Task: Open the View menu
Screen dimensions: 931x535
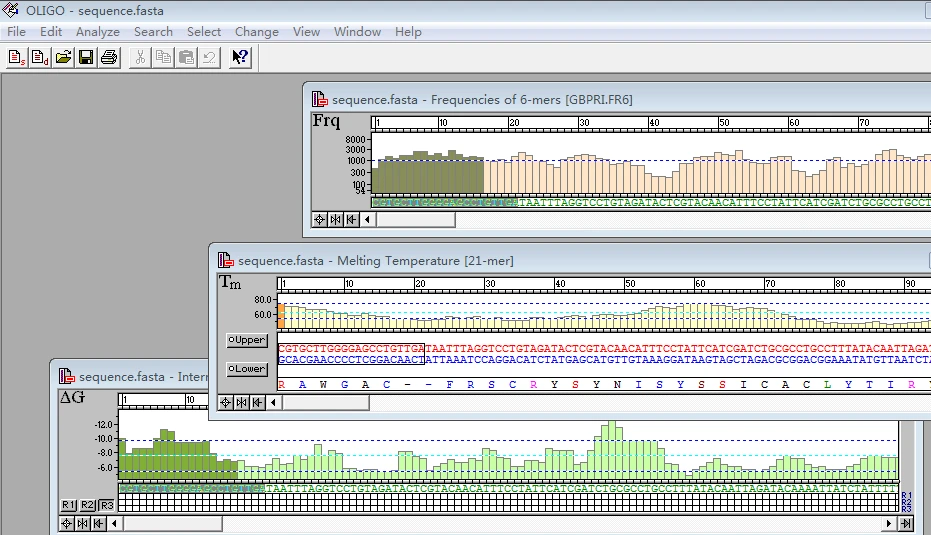Action: click(x=306, y=31)
